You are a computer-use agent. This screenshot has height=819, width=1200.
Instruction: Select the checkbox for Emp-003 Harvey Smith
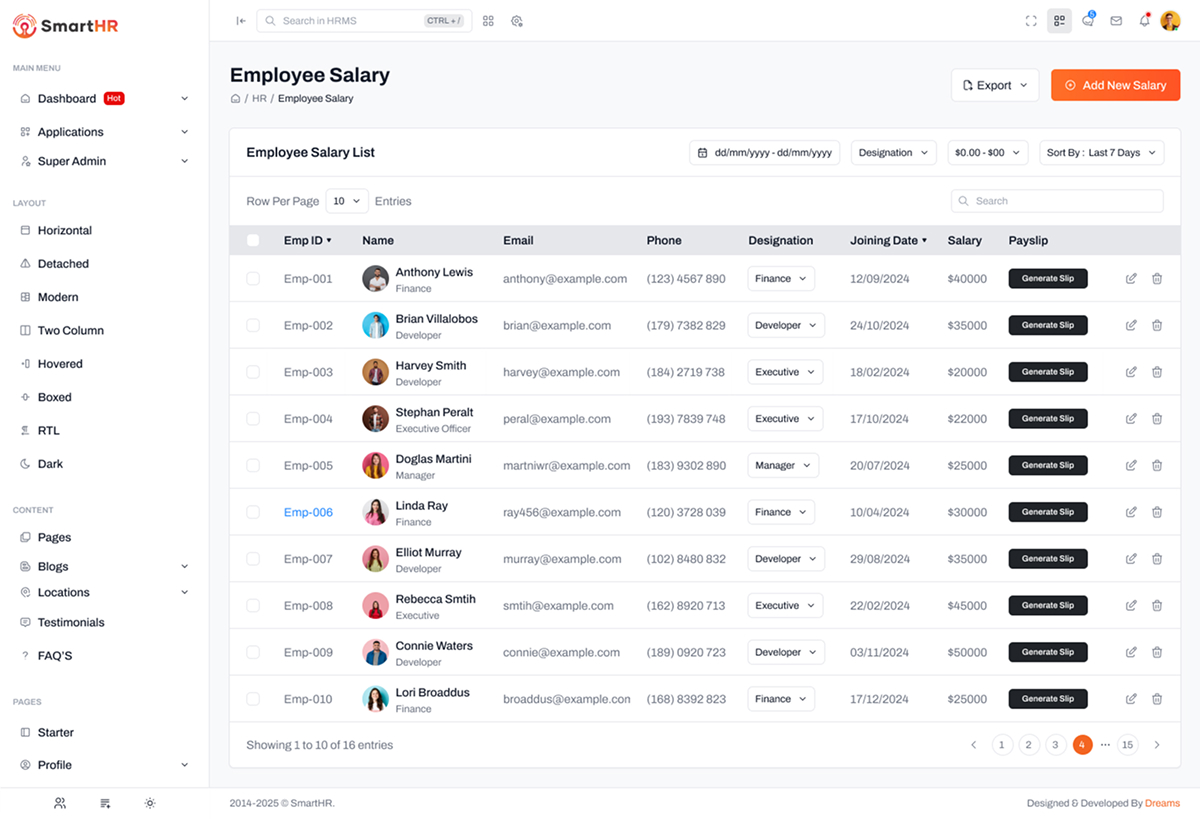pyautogui.click(x=253, y=371)
